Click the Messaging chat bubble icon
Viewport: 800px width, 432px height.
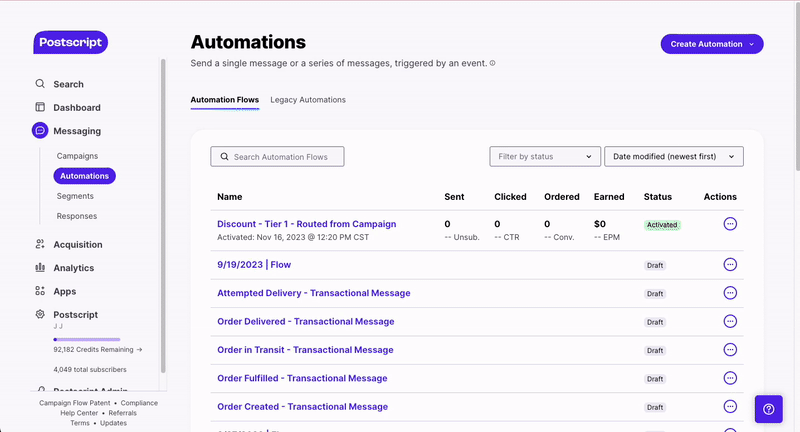40,131
